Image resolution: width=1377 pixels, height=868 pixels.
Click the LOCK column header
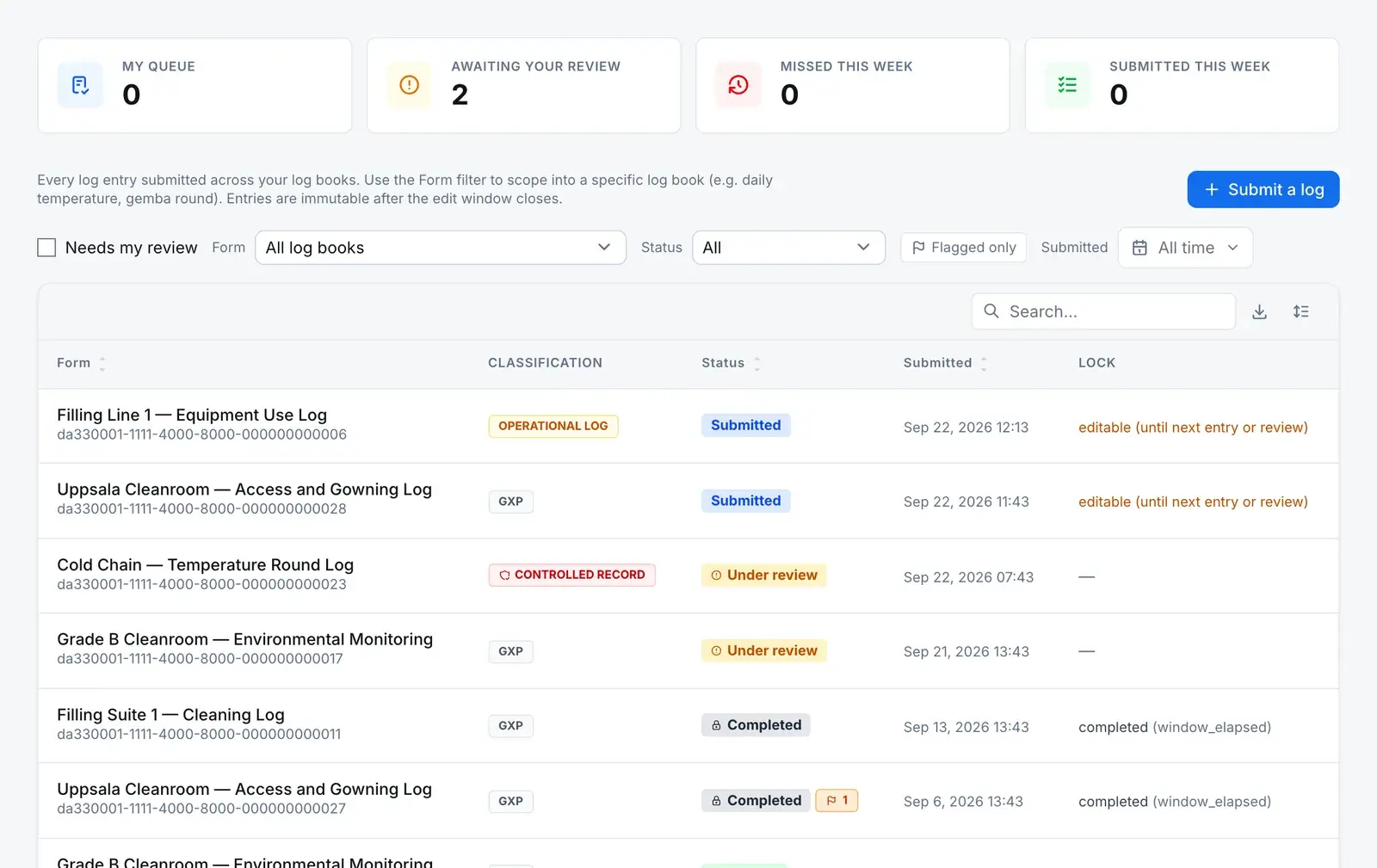pos(1096,363)
